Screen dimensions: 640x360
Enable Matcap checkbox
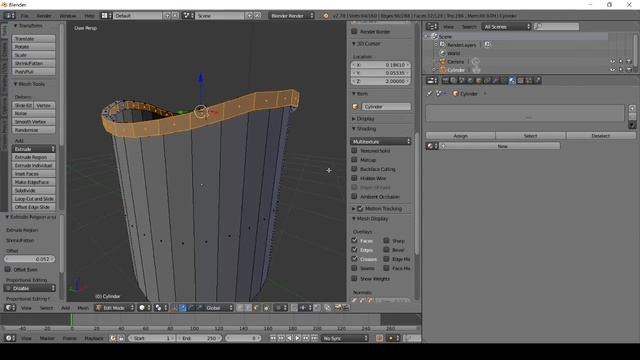click(354, 160)
